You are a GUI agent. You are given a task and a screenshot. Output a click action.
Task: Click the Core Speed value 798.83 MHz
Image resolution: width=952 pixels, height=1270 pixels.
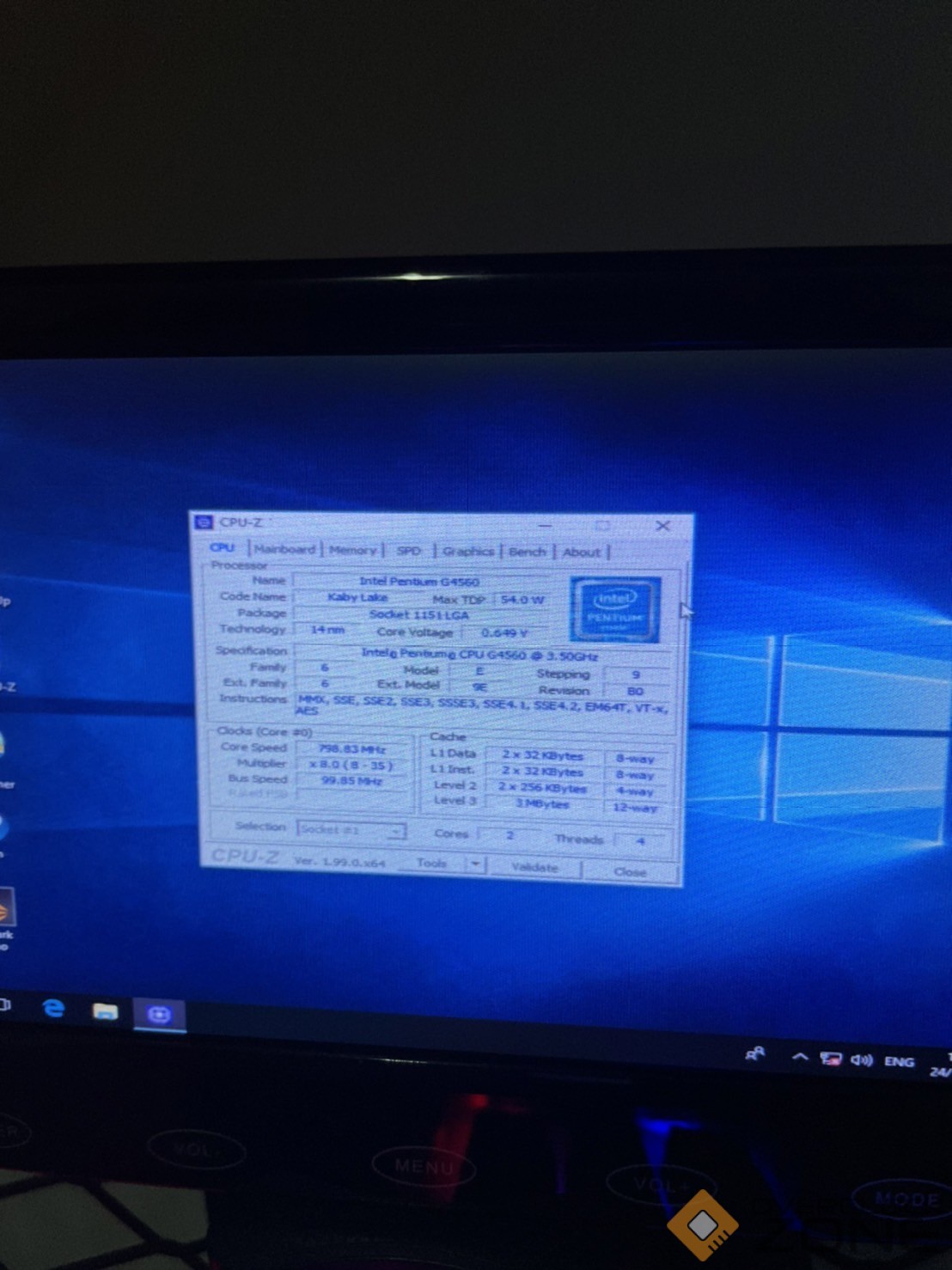point(352,749)
